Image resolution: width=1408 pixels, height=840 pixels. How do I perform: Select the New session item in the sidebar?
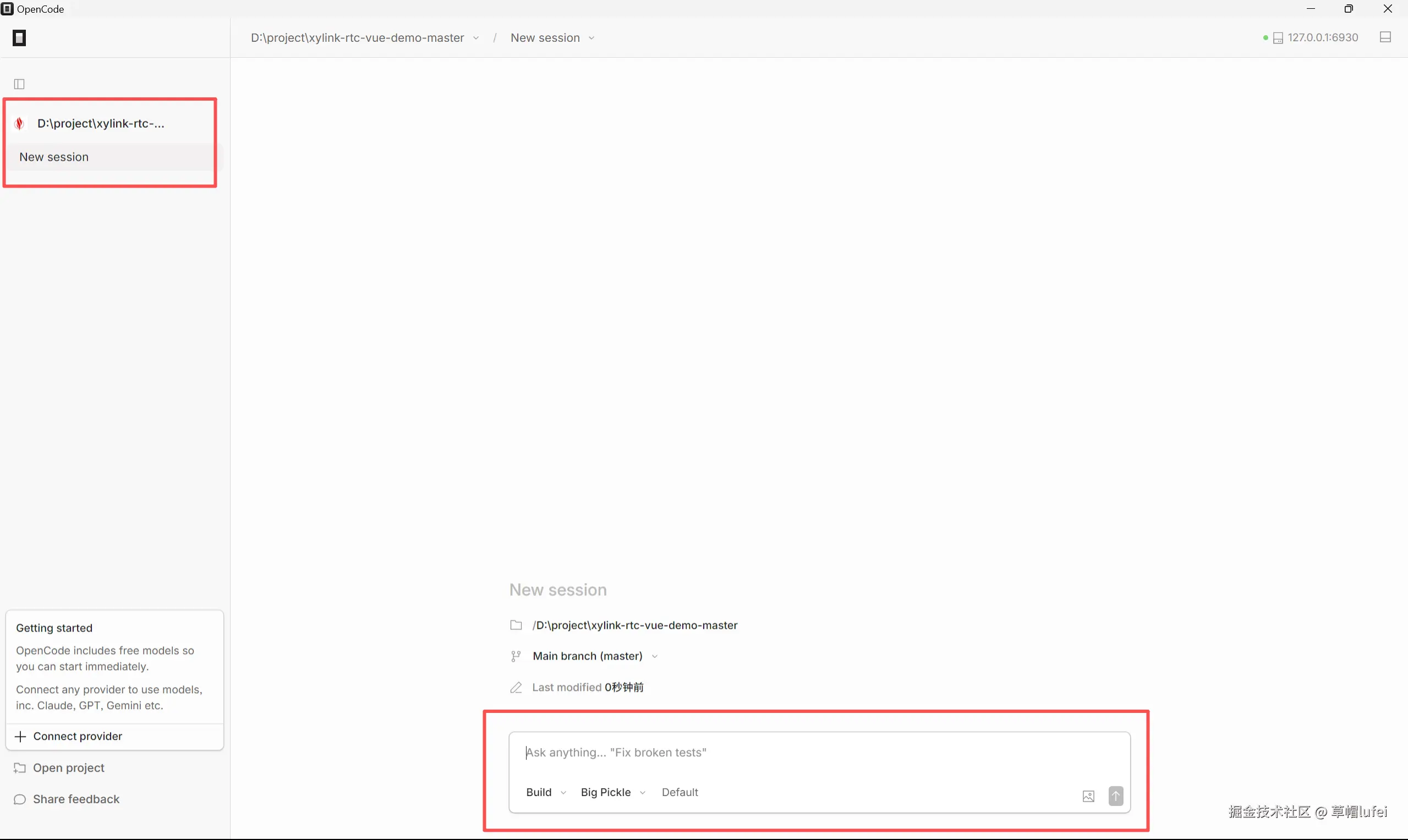click(x=54, y=157)
